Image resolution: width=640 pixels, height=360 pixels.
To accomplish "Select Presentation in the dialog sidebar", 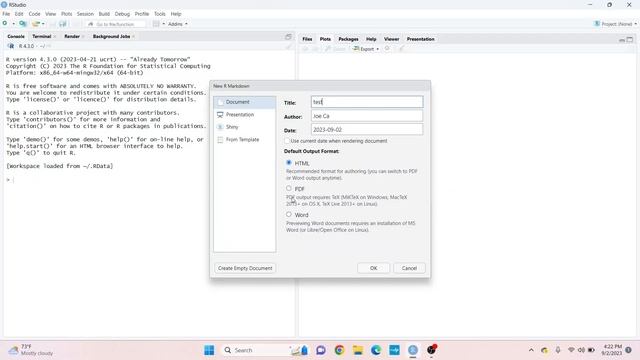I will pyautogui.click(x=244, y=115).
